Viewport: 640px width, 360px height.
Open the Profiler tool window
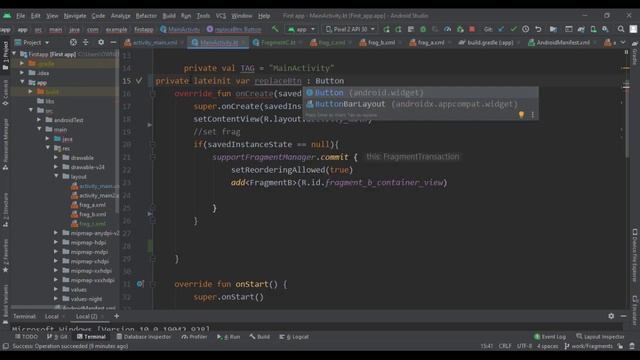[x=195, y=337]
